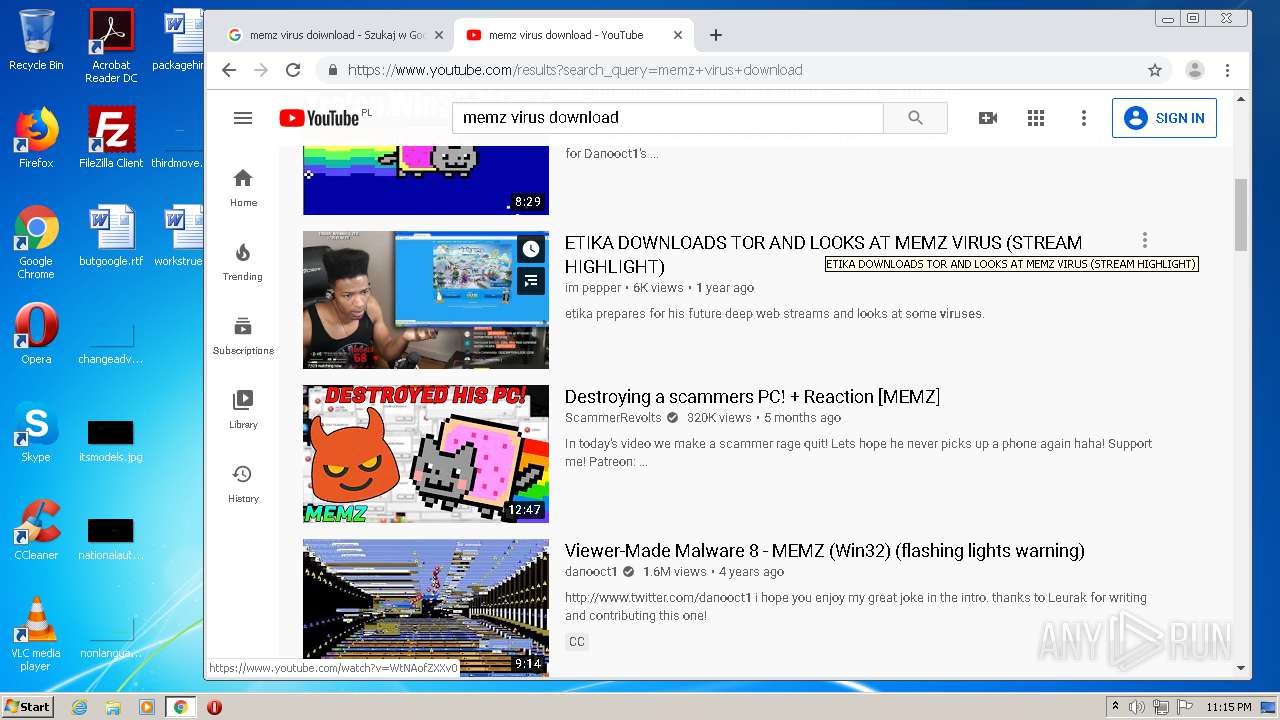Image resolution: width=1280 pixels, height=720 pixels.
Task: Open the danooct1 channel link
Action: click(591, 572)
